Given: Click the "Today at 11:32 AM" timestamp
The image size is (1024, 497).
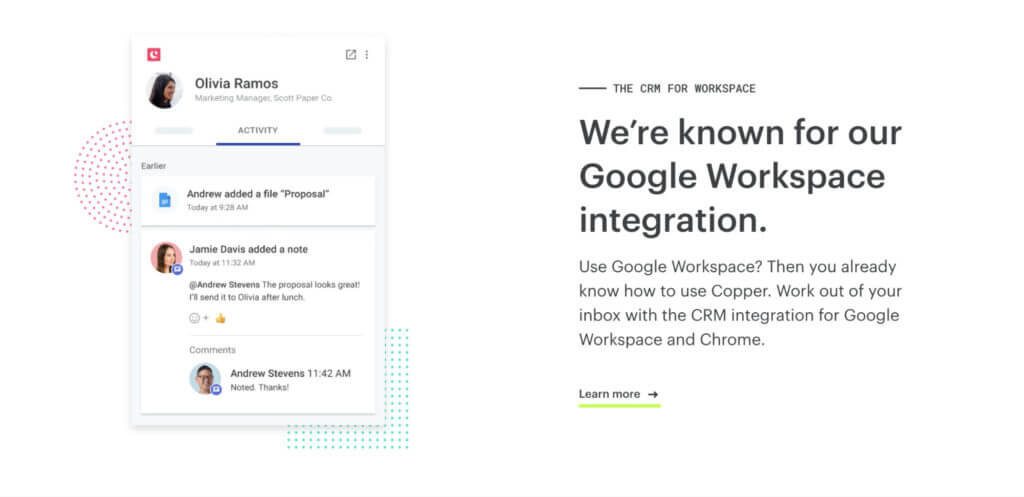Looking at the screenshot, I should tap(222, 263).
